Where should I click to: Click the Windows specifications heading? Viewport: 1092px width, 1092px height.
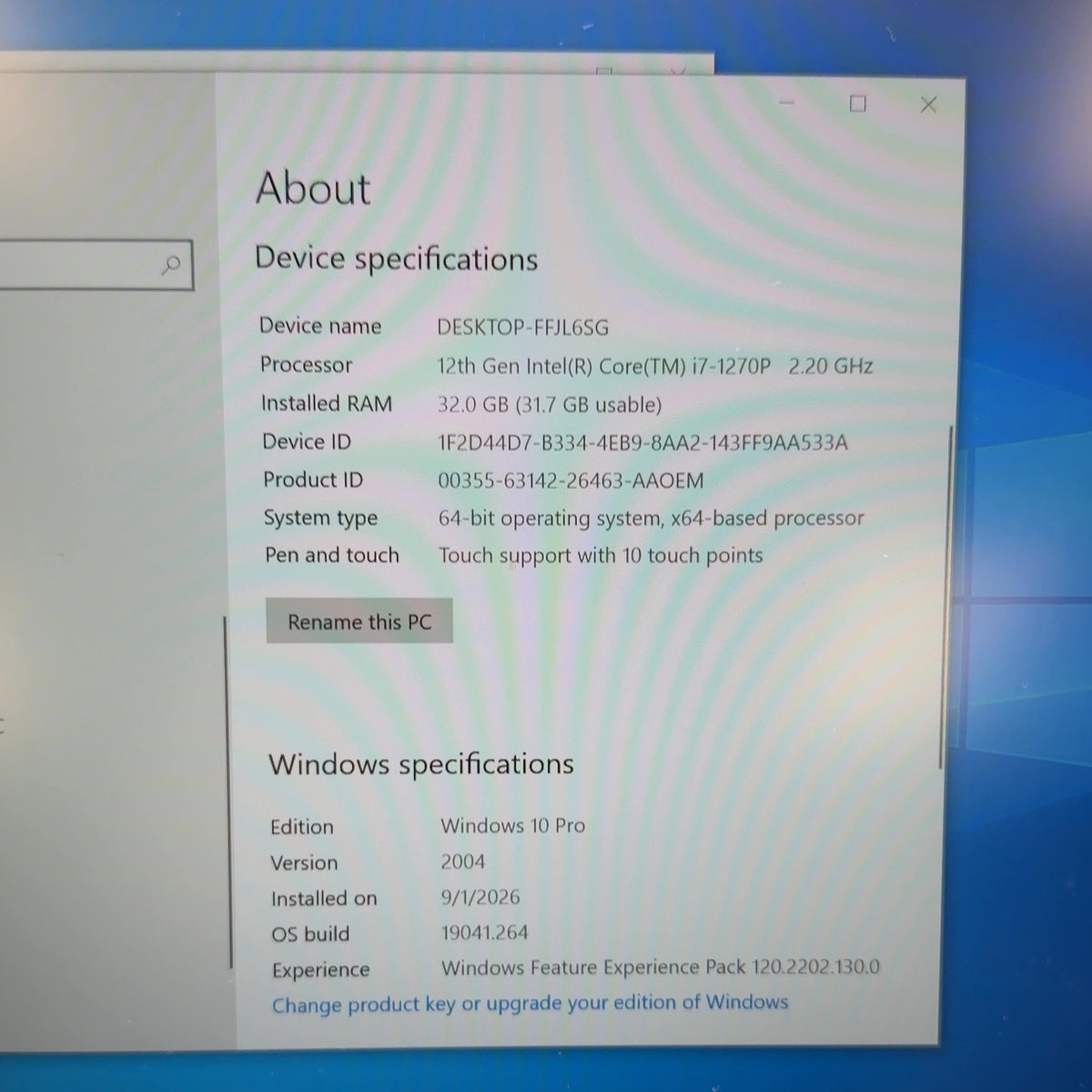pyautogui.click(x=421, y=764)
